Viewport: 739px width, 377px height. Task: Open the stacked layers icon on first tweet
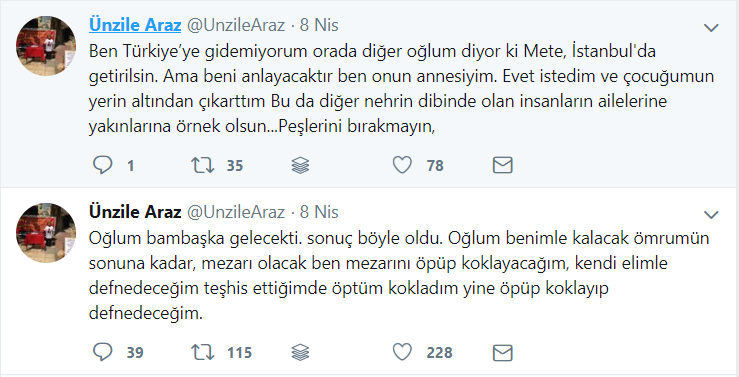pyautogui.click(x=300, y=165)
